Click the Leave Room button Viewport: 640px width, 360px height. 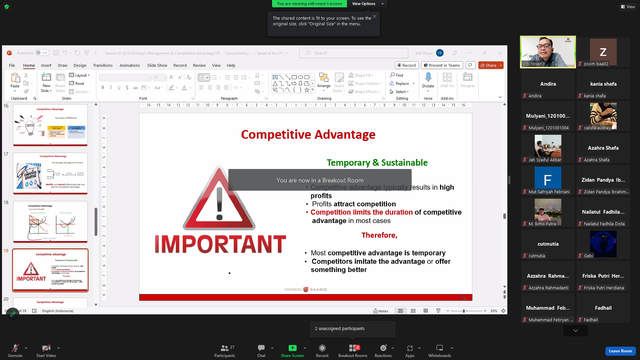[x=620, y=351]
